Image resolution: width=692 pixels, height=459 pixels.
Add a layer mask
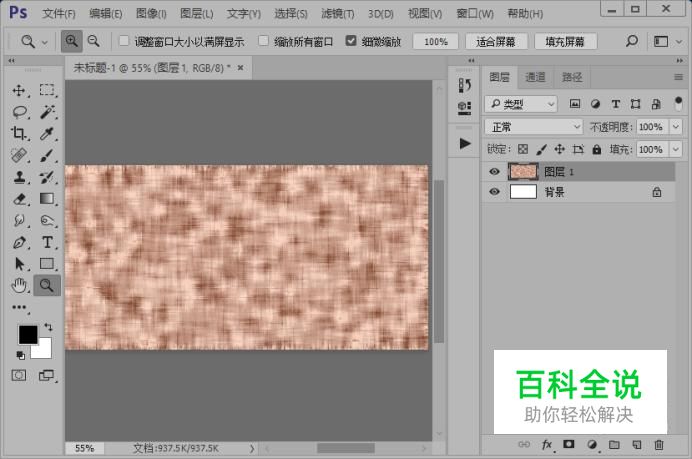pos(569,444)
